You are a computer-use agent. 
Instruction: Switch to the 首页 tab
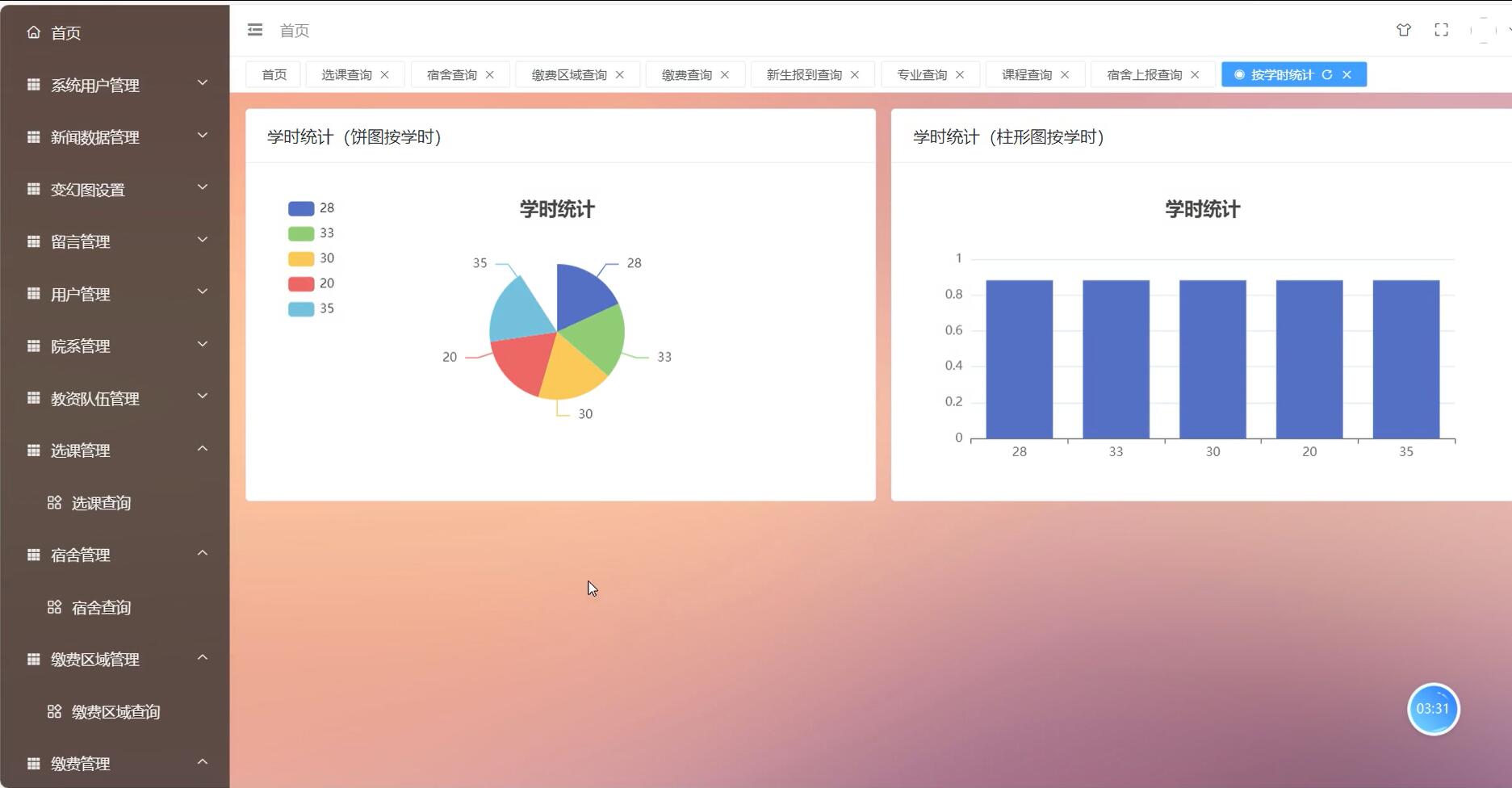273,73
